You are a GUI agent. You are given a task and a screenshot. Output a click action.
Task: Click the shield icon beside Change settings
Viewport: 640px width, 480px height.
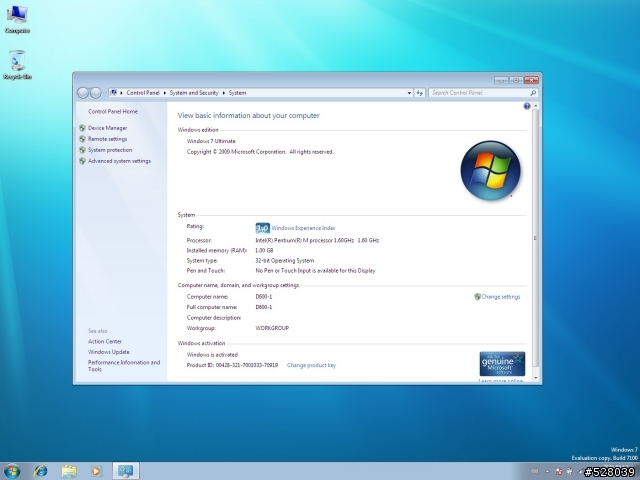(477, 297)
